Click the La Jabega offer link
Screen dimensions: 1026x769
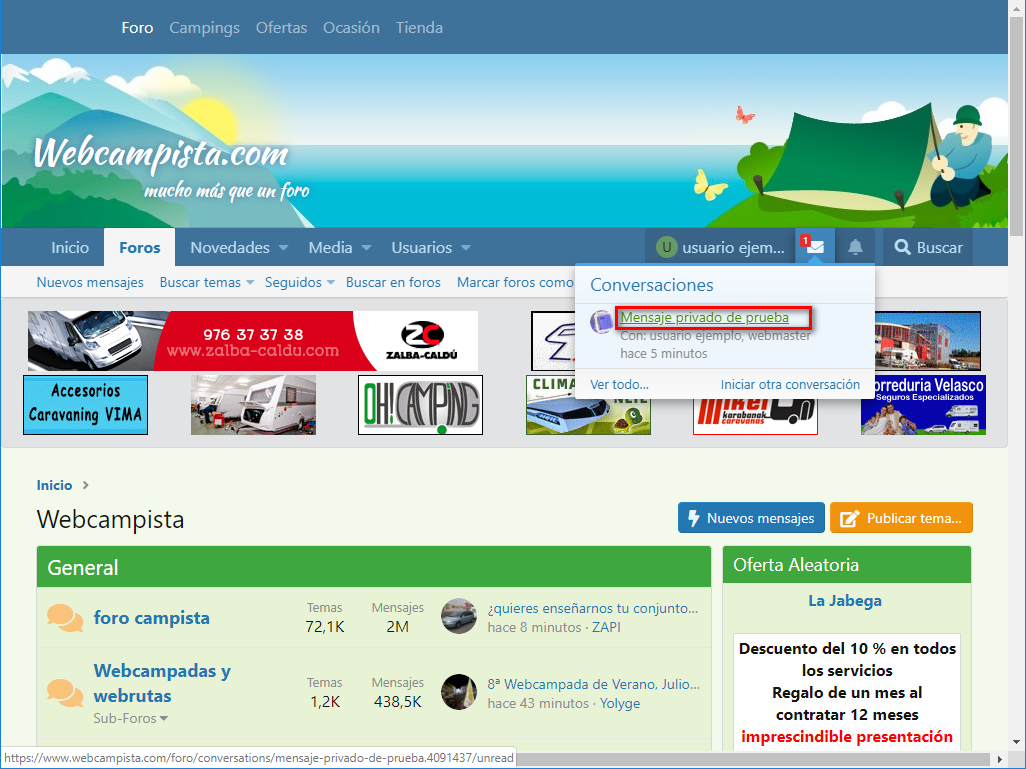pyautogui.click(x=845, y=601)
